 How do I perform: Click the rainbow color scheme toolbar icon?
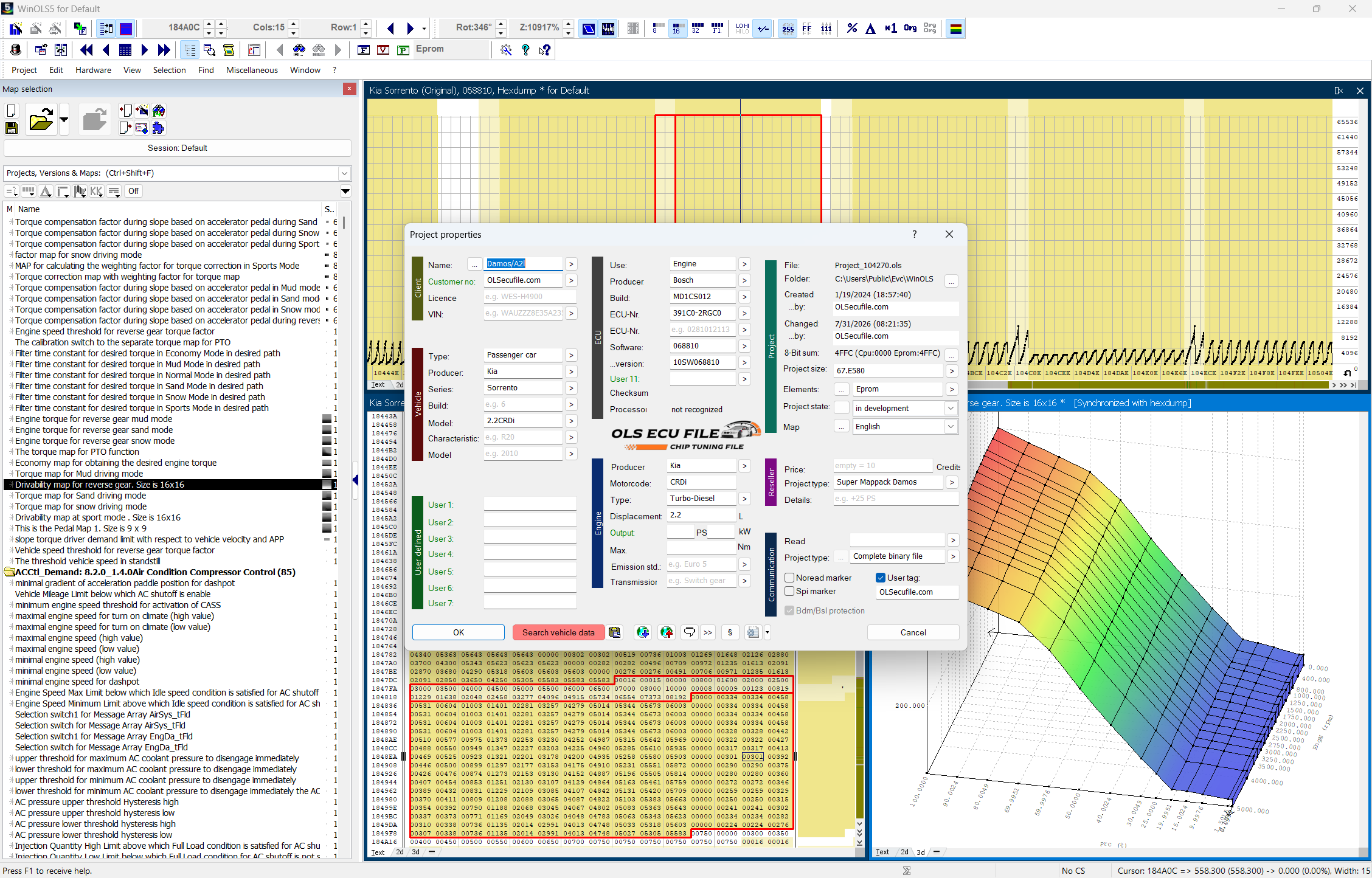955,29
